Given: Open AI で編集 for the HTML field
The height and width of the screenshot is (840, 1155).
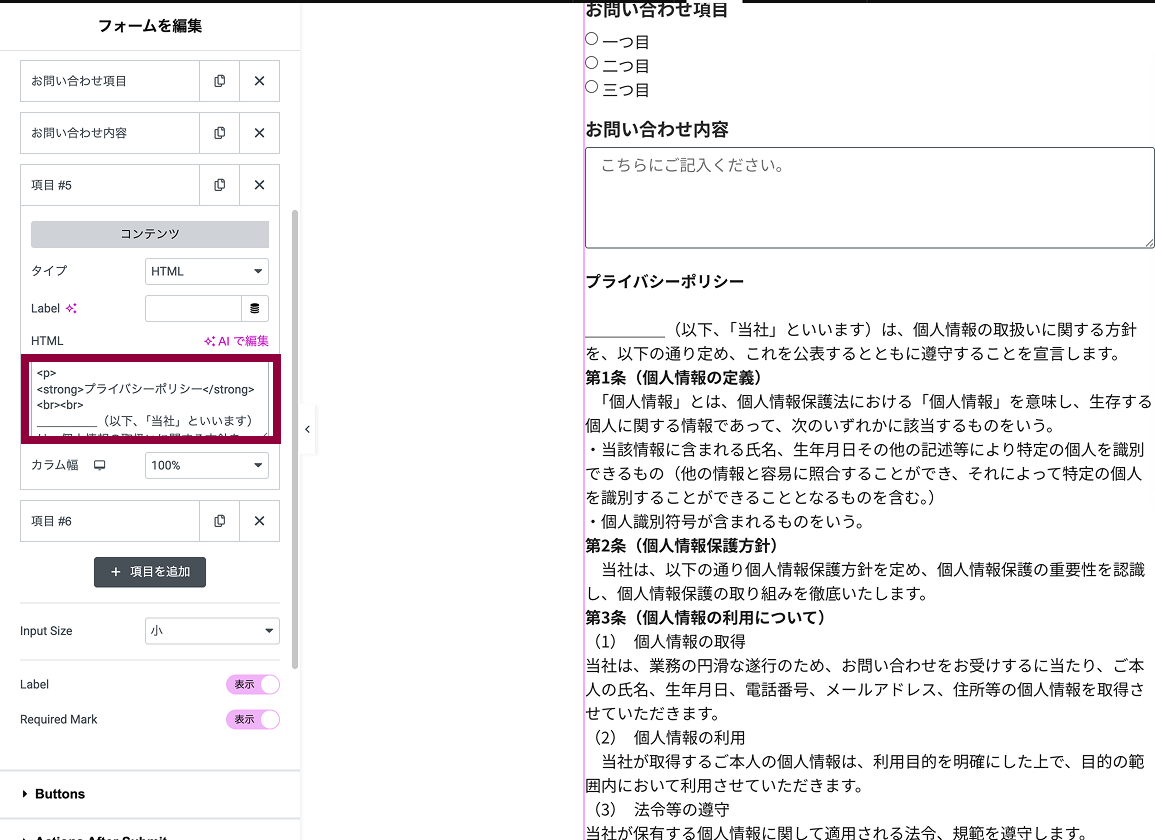Looking at the screenshot, I should pos(234,340).
